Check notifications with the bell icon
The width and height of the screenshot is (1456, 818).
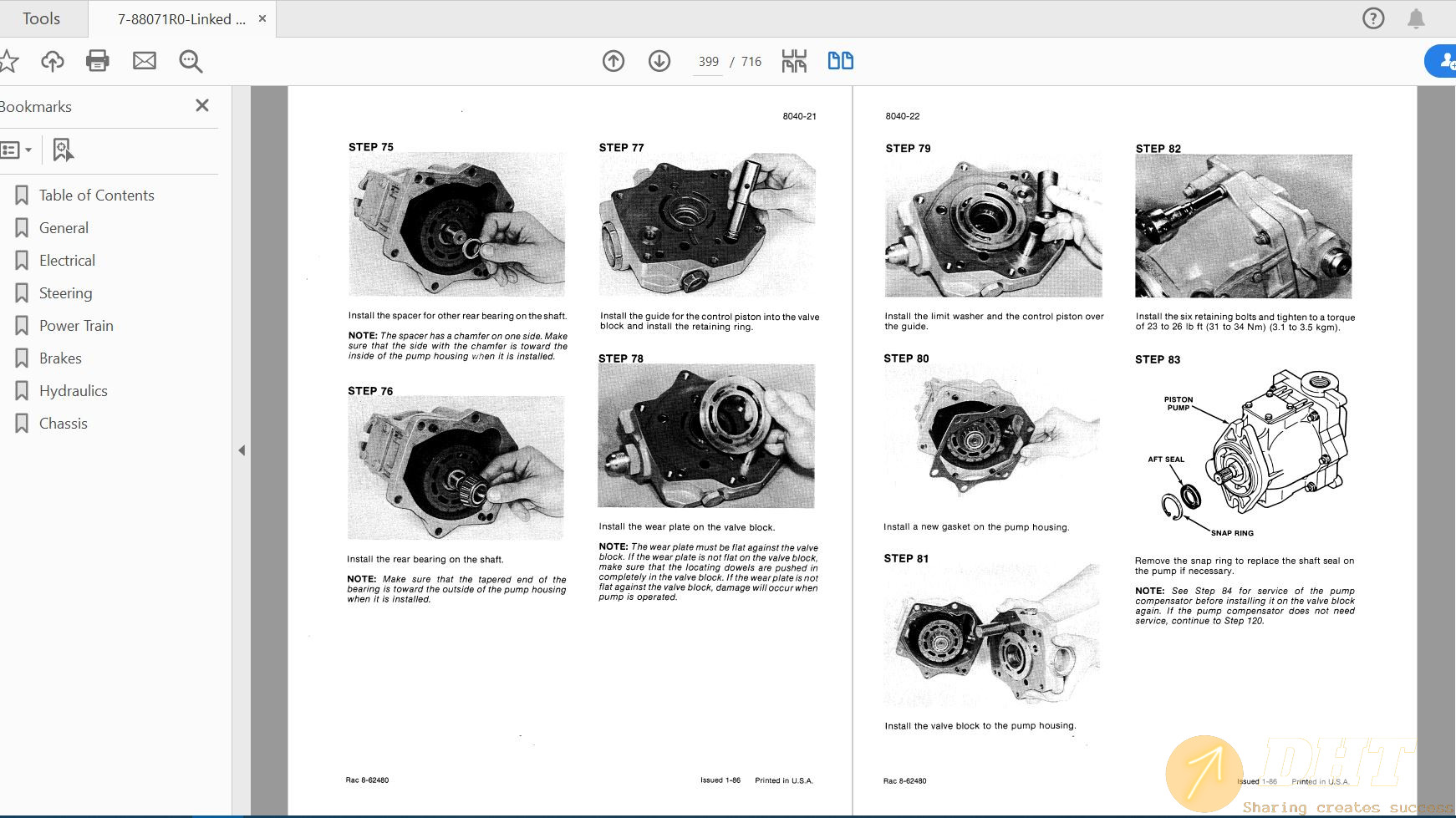pos(1417,18)
